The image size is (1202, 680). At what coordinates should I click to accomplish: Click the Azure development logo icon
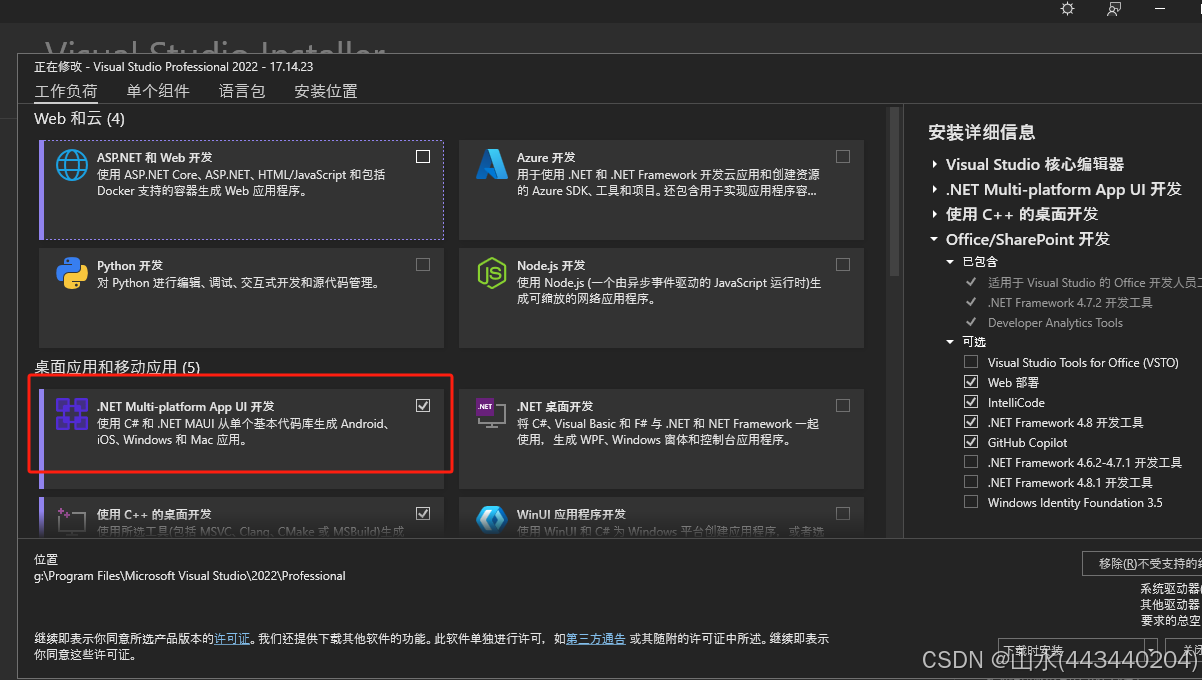492,165
